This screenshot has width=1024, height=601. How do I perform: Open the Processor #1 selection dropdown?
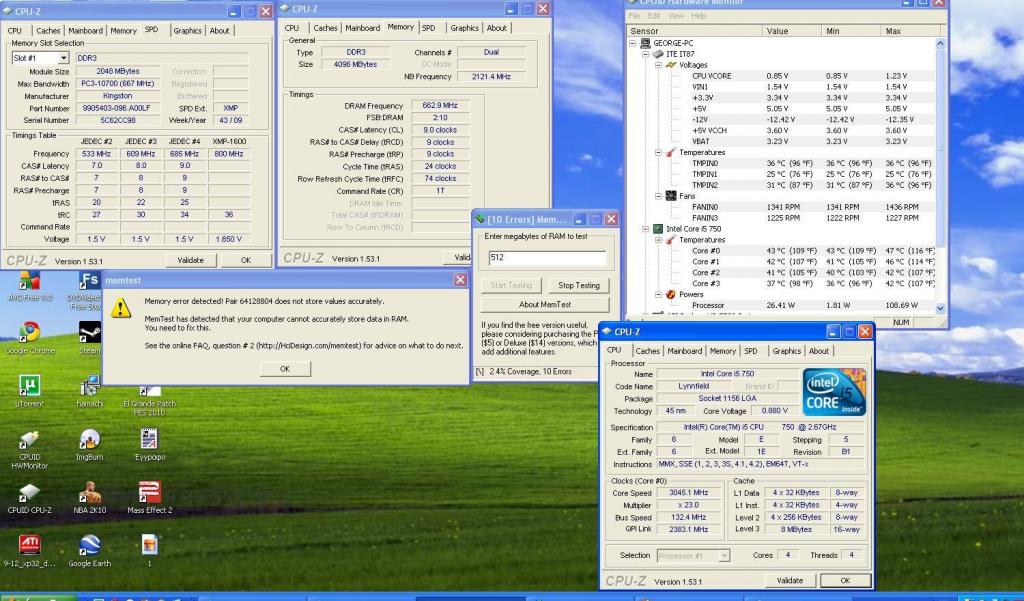pyautogui.click(x=724, y=556)
